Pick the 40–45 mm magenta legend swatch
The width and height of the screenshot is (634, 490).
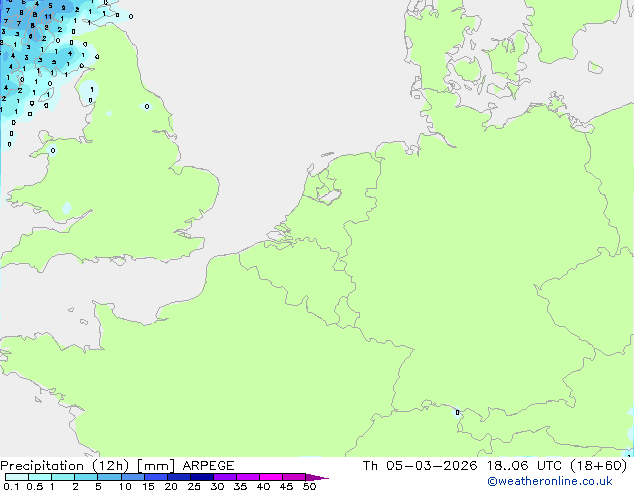pos(271,477)
